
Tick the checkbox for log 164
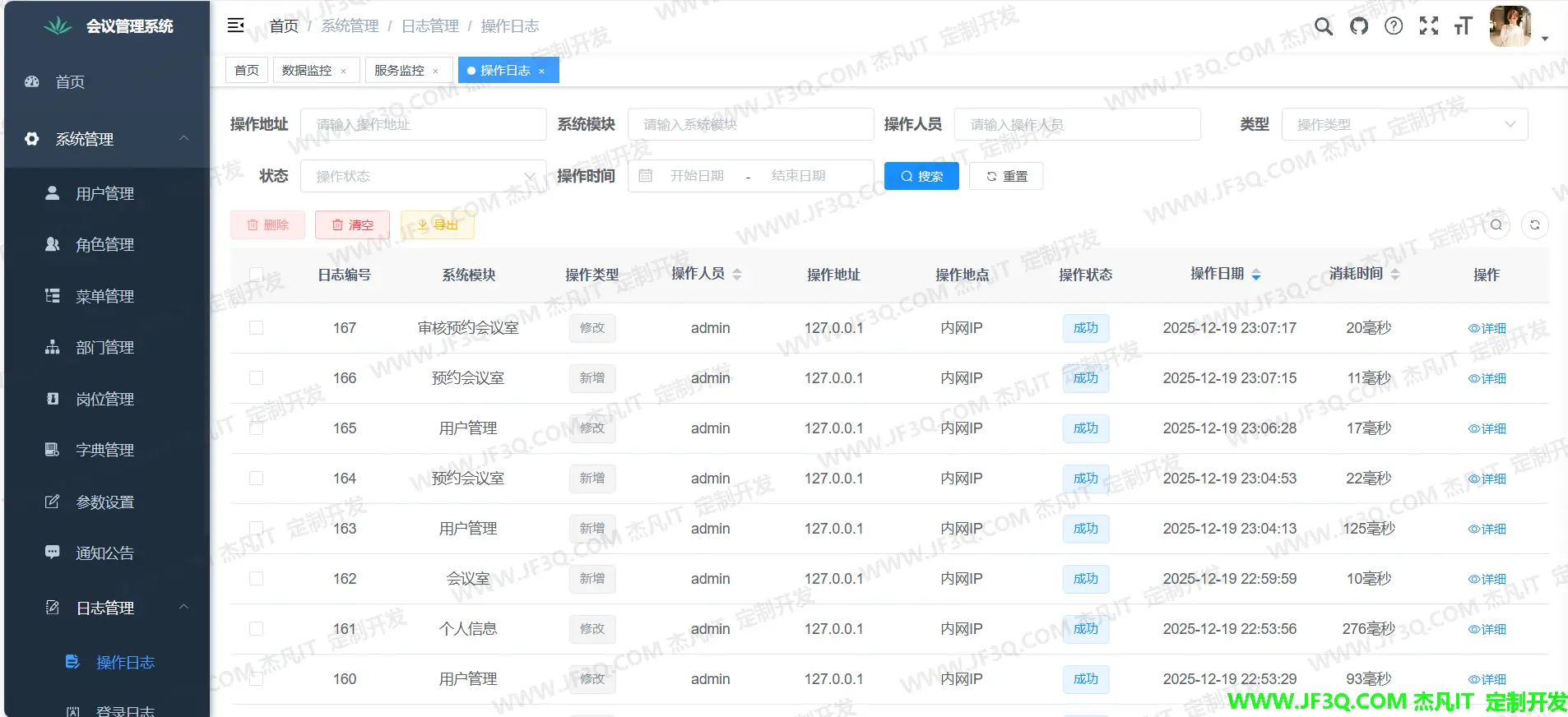point(256,479)
